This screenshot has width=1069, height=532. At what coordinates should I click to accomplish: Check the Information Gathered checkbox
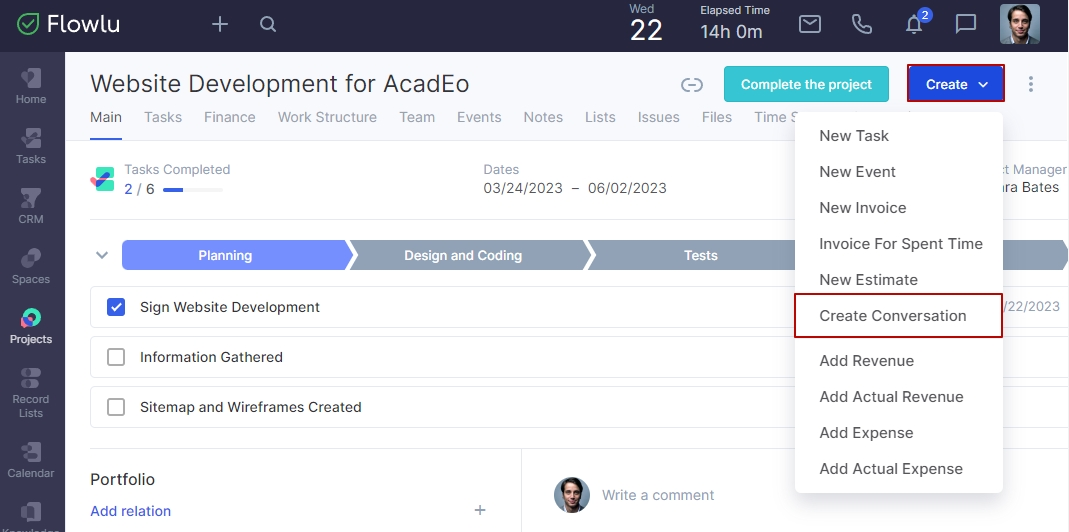pos(116,357)
